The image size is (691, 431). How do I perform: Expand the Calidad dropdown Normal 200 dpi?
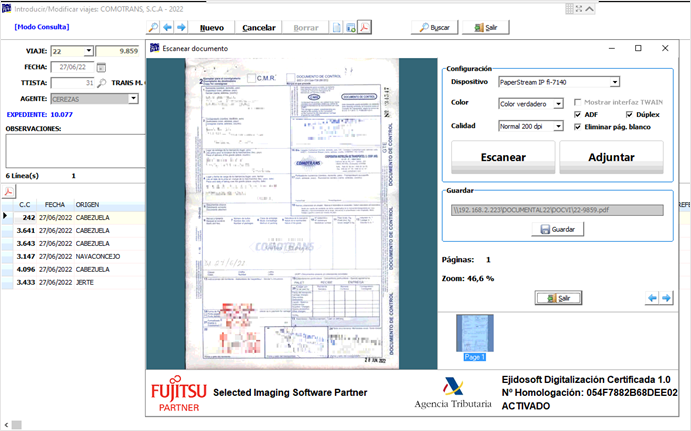558,126
